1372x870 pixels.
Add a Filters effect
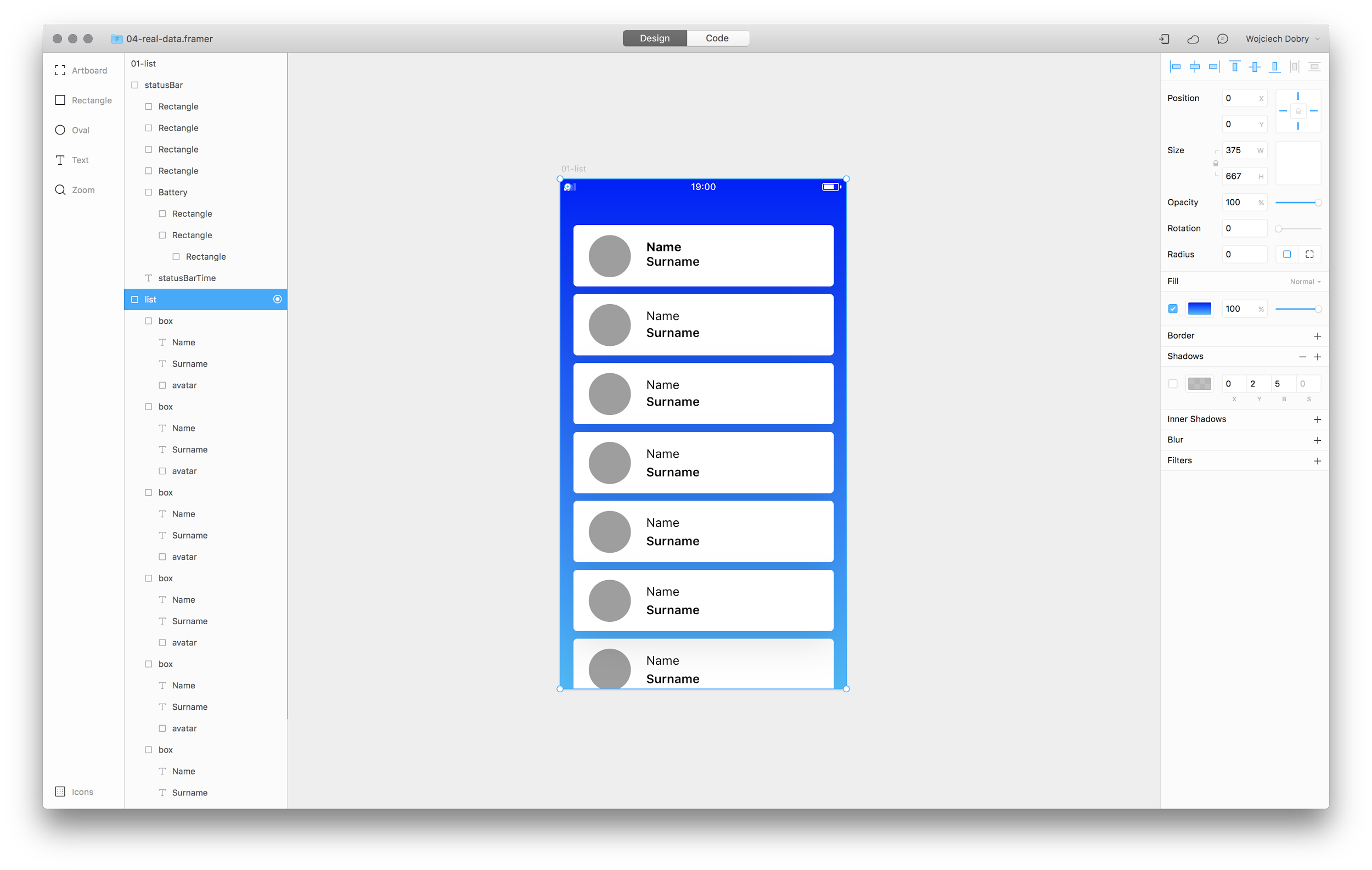[x=1317, y=461]
